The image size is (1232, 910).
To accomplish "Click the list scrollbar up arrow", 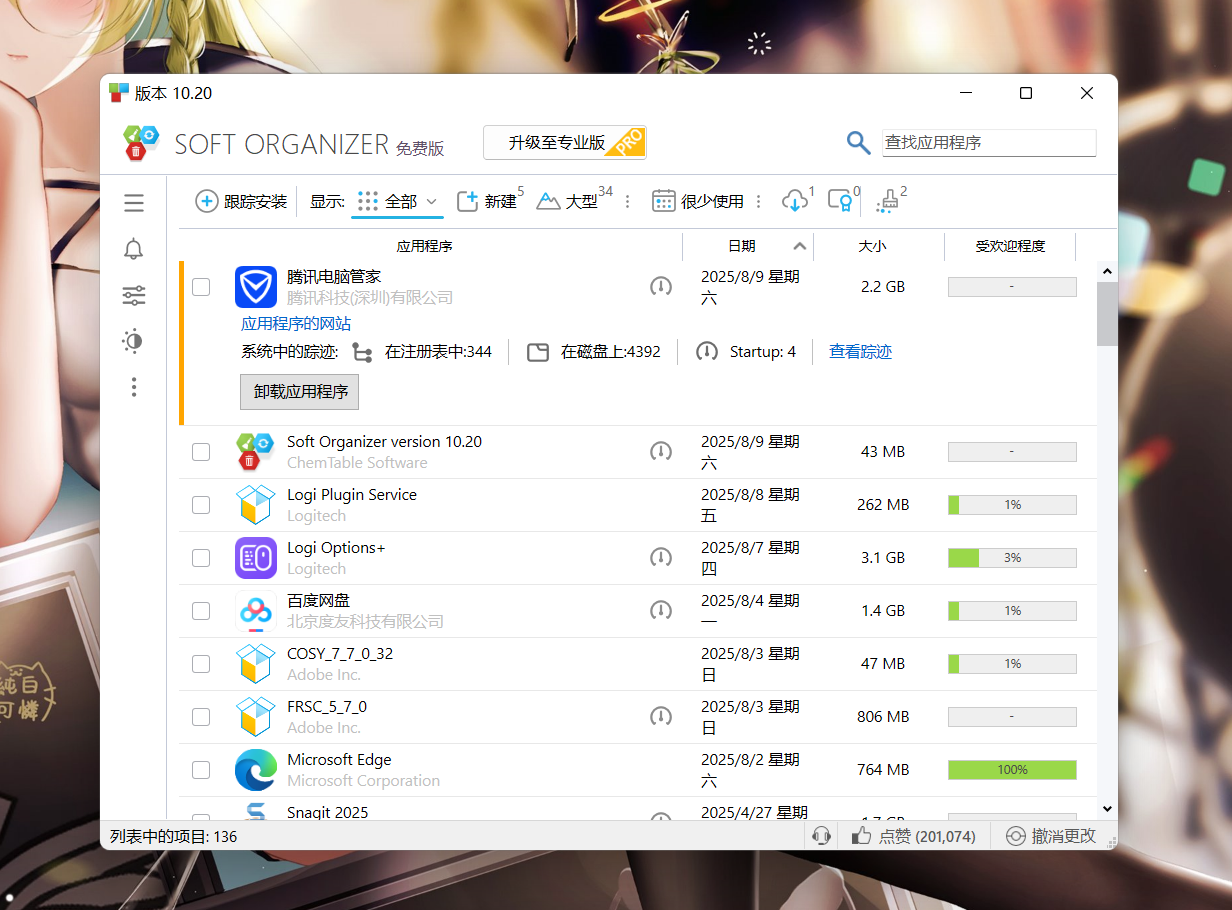I will (x=1107, y=271).
